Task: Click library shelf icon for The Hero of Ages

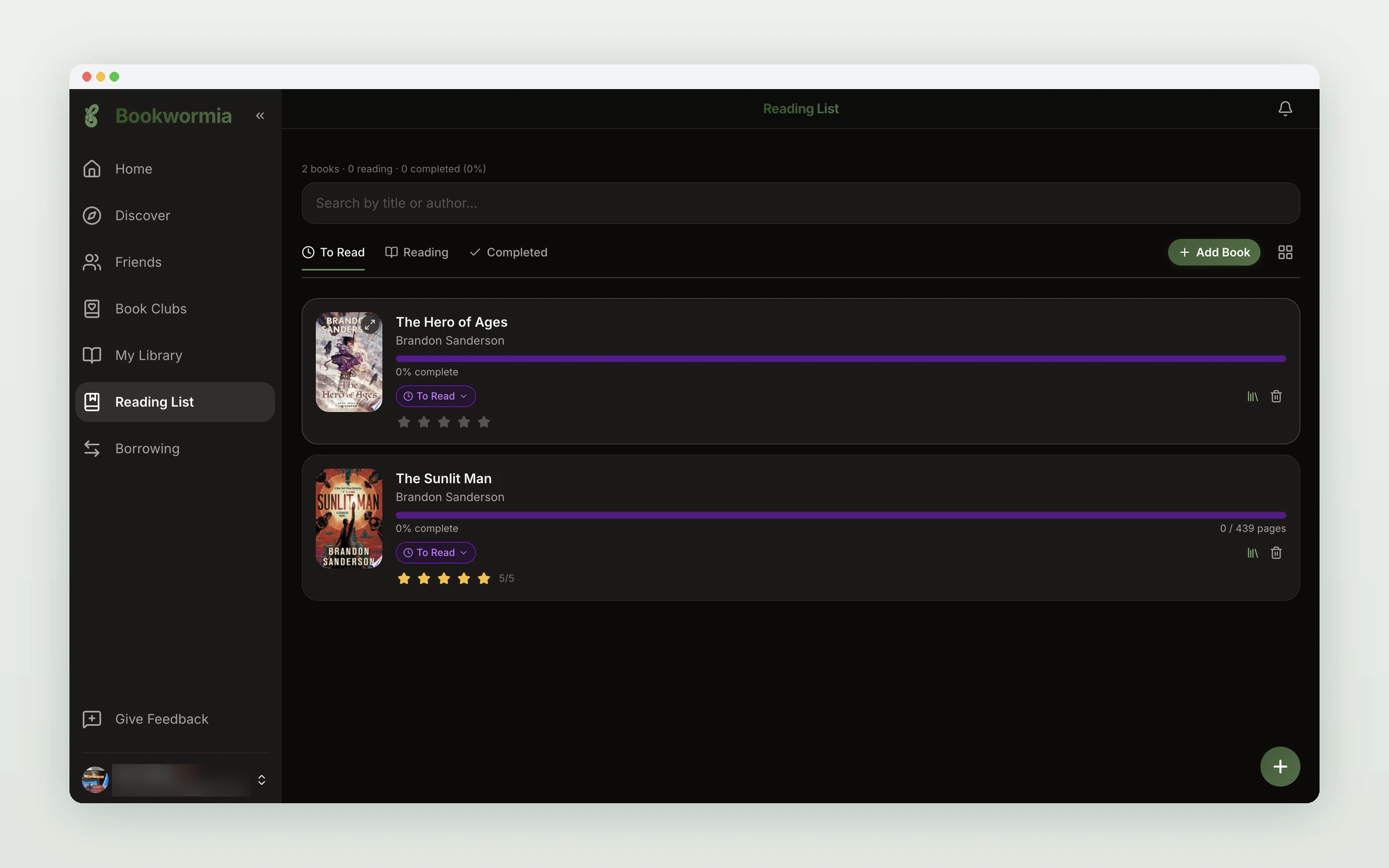Action: (1252, 396)
